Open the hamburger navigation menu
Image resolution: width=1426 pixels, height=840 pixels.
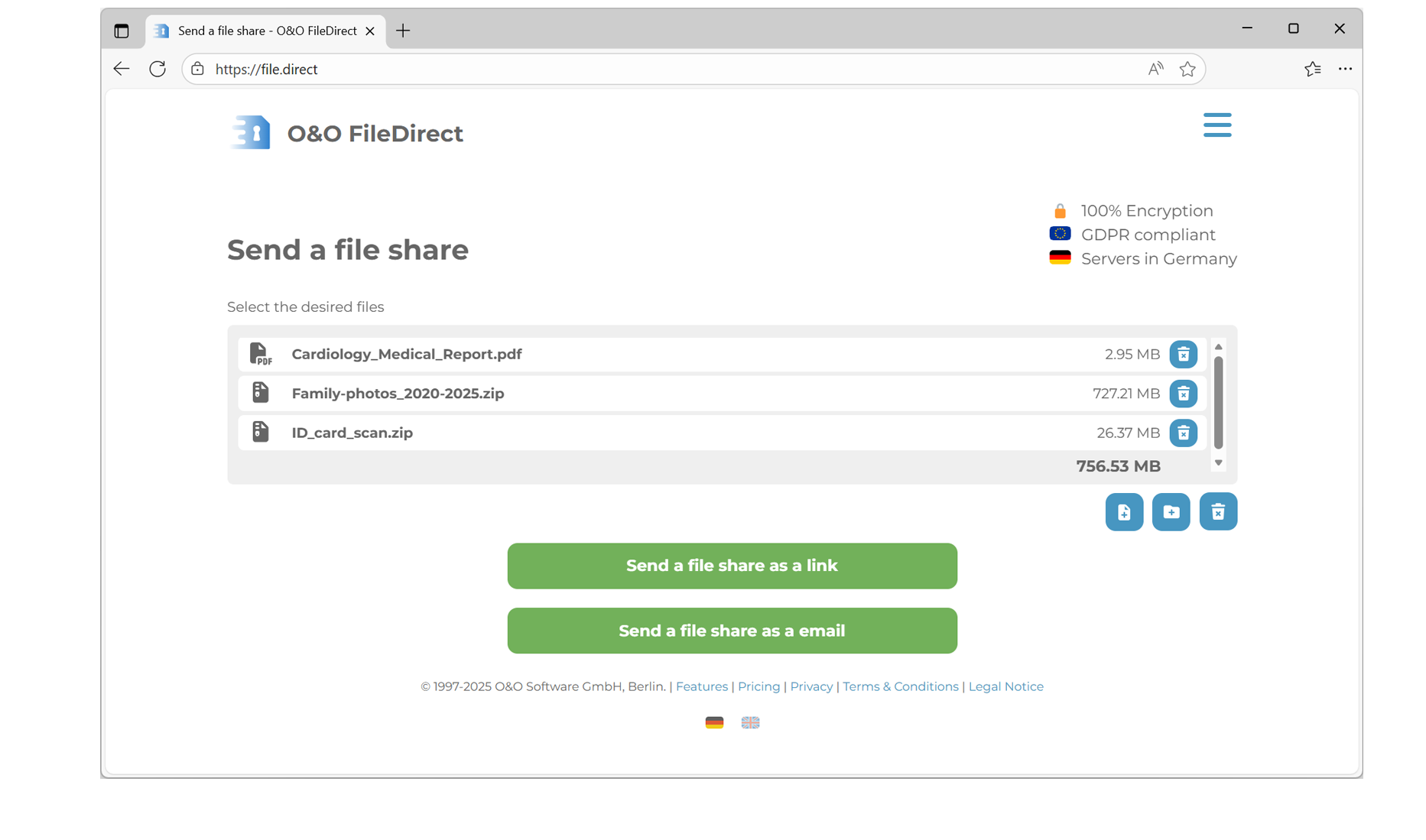(1217, 125)
